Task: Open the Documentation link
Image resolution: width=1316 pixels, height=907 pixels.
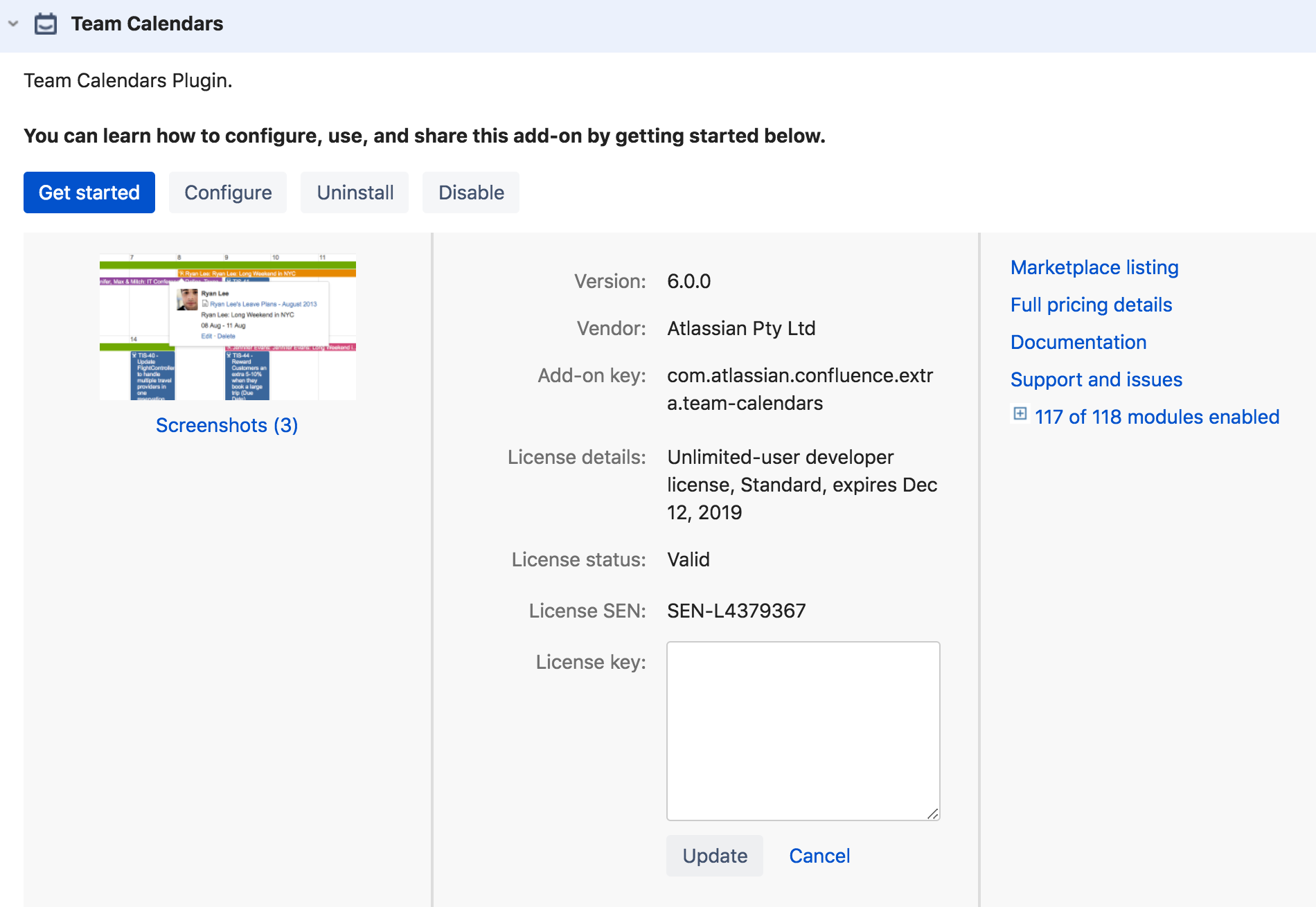Action: pyautogui.click(x=1078, y=342)
